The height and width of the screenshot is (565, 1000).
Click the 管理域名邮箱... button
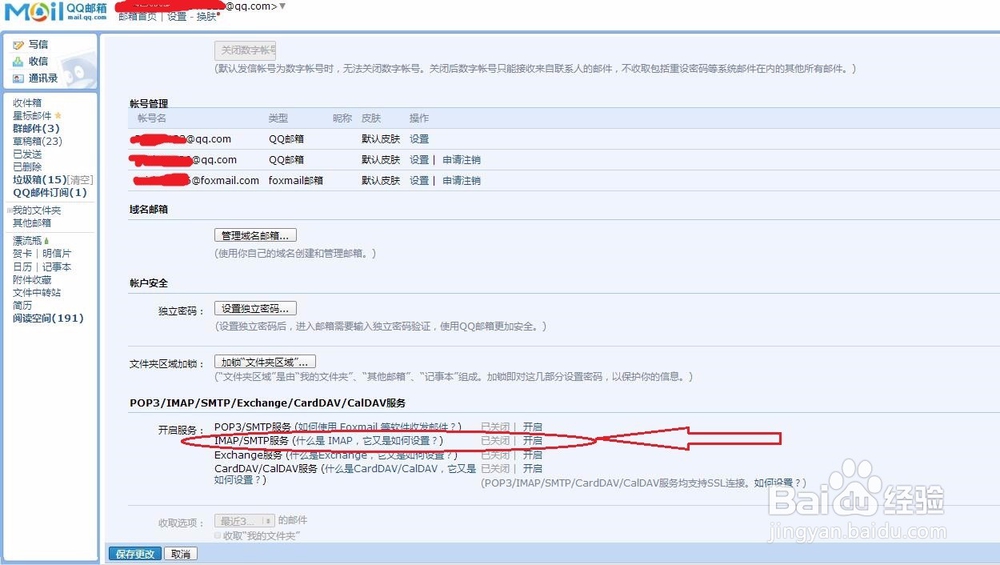click(255, 235)
